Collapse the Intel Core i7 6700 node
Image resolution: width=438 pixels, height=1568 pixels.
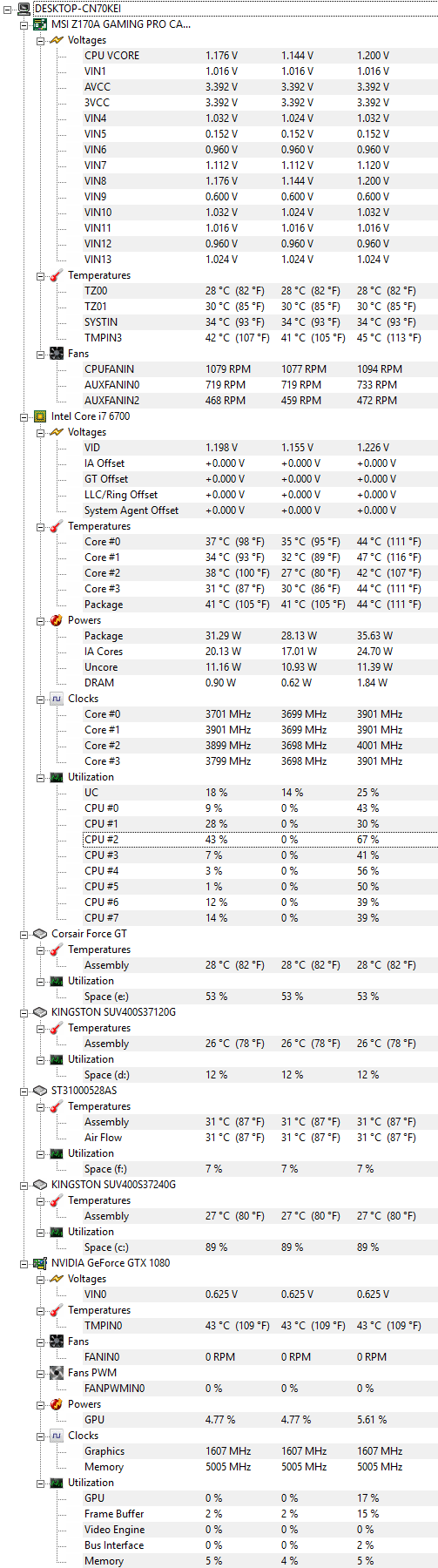click(24, 416)
